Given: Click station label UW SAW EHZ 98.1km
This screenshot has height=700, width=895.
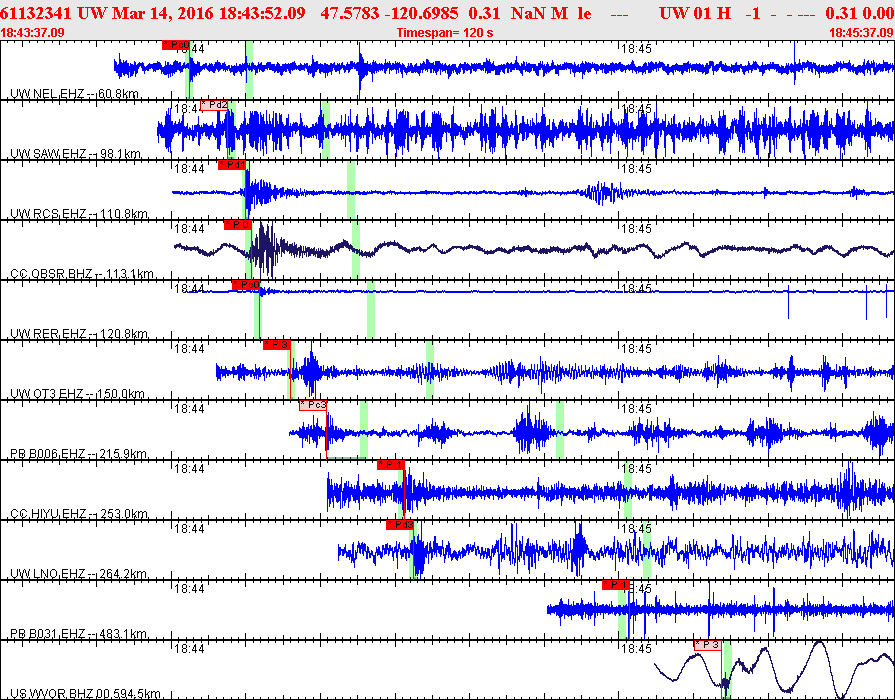Looking at the screenshot, I should pyautogui.click(x=75, y=154).
